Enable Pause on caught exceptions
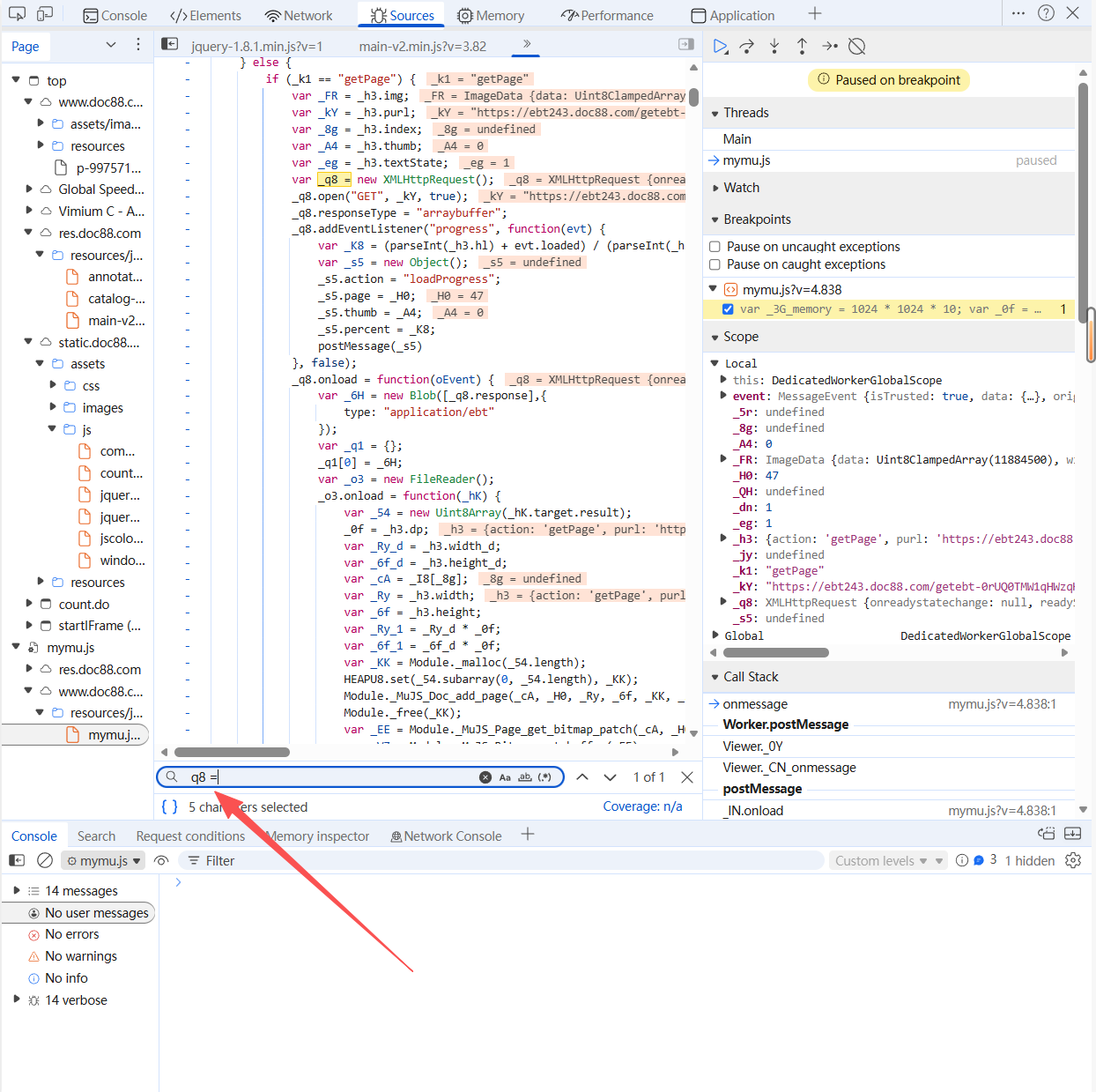1096x1092 pixels. tap(715, 264)
